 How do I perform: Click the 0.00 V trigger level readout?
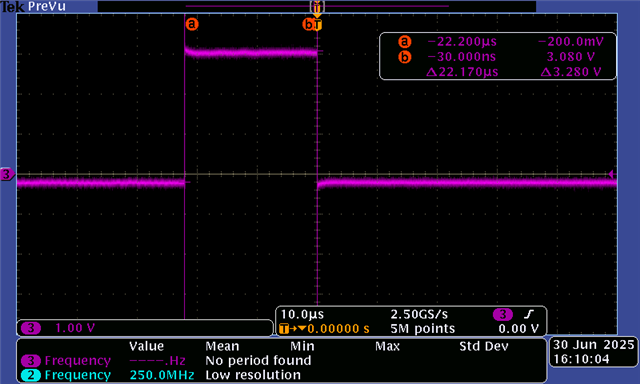[x=518, y=329]
